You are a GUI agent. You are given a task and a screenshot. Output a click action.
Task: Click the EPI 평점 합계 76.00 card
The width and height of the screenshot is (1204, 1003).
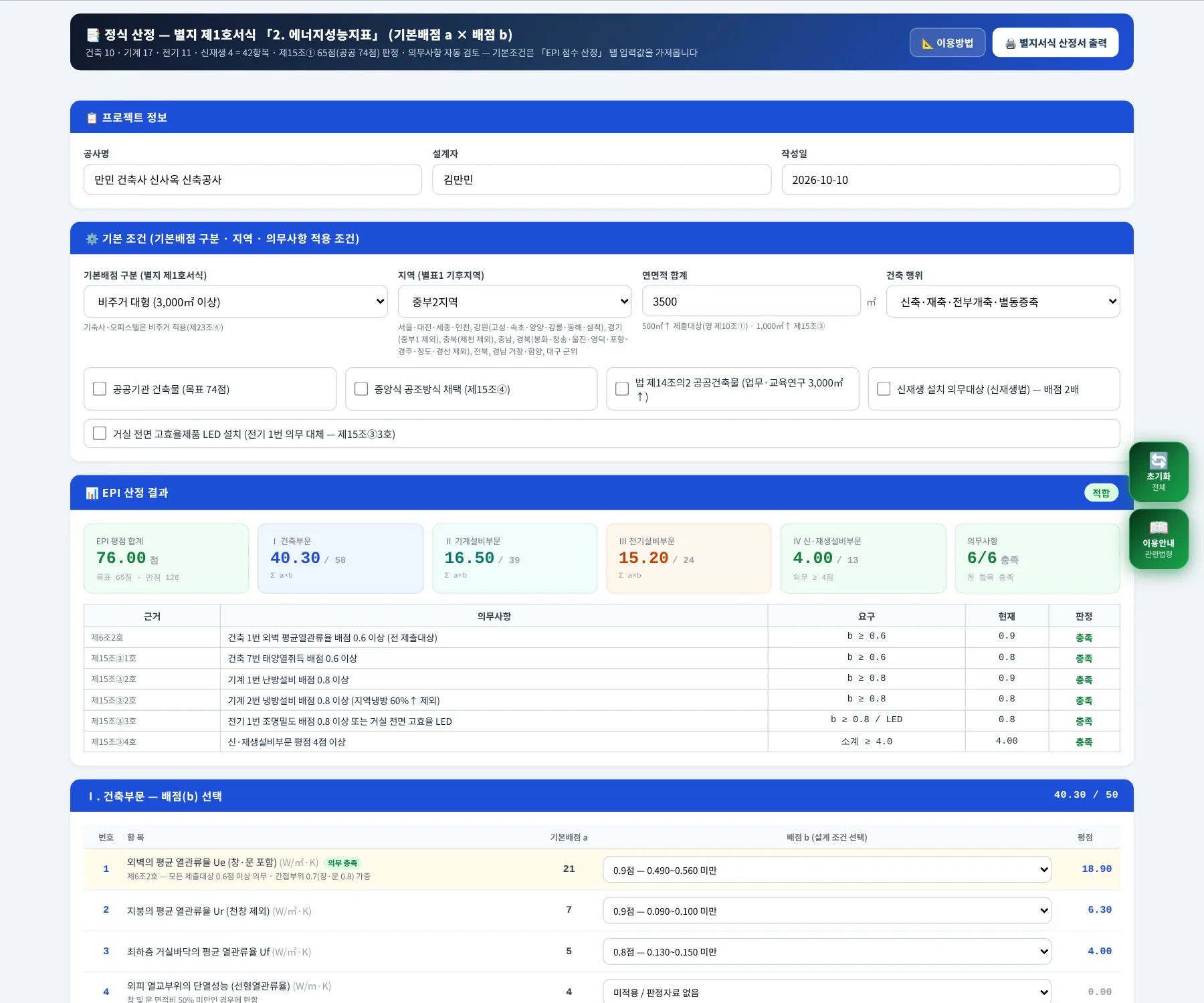click(x=167, y=558)
